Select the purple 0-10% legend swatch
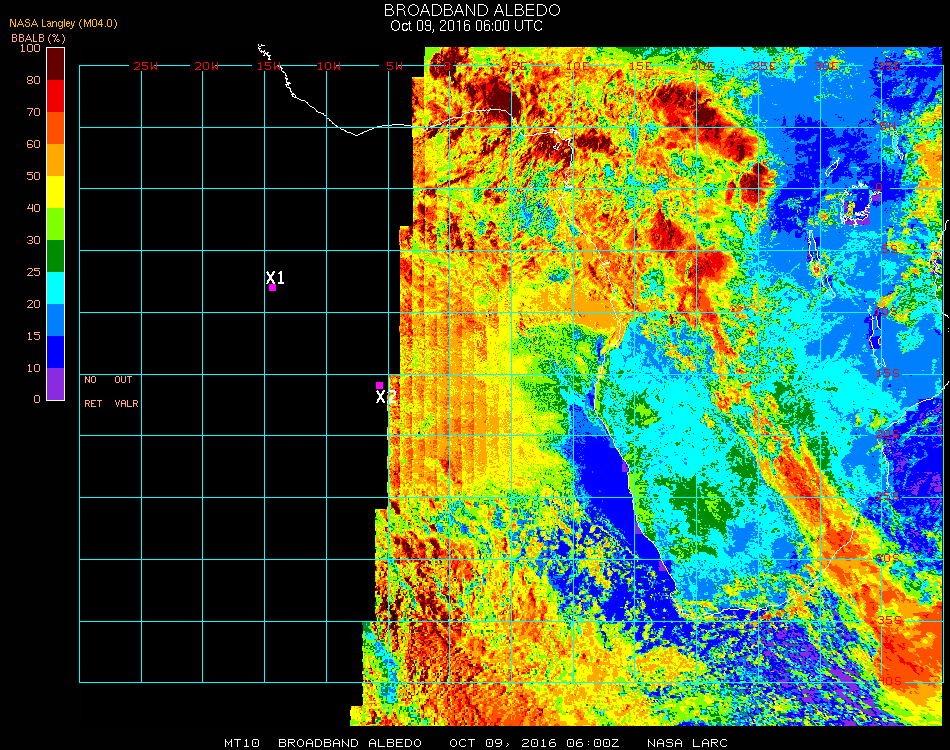Screen dimensions: 950x750 [56, 383]
